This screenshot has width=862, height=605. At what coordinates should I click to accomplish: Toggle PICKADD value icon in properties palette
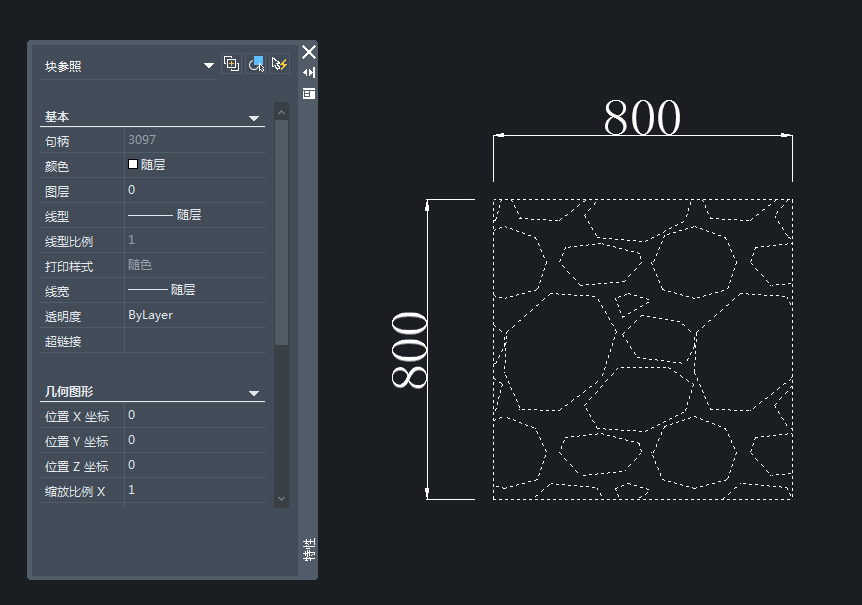(232, 64)
